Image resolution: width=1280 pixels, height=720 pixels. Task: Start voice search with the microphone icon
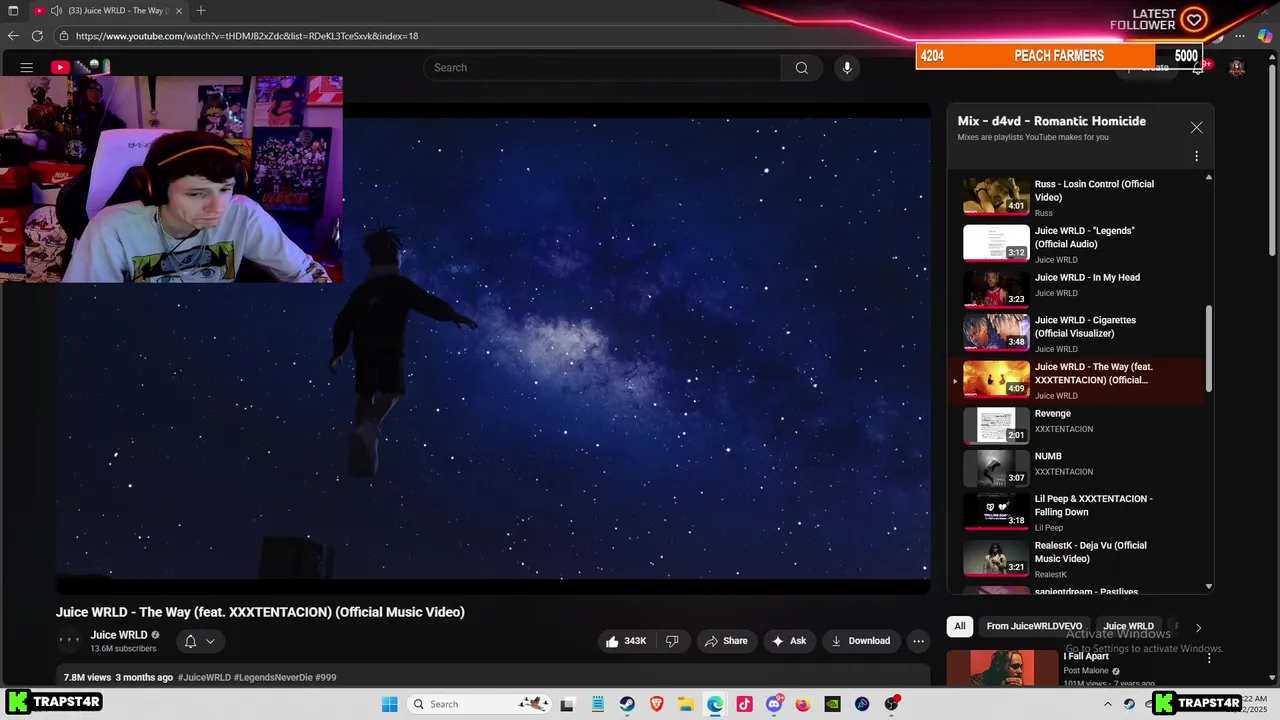click(x=847, y=68)
